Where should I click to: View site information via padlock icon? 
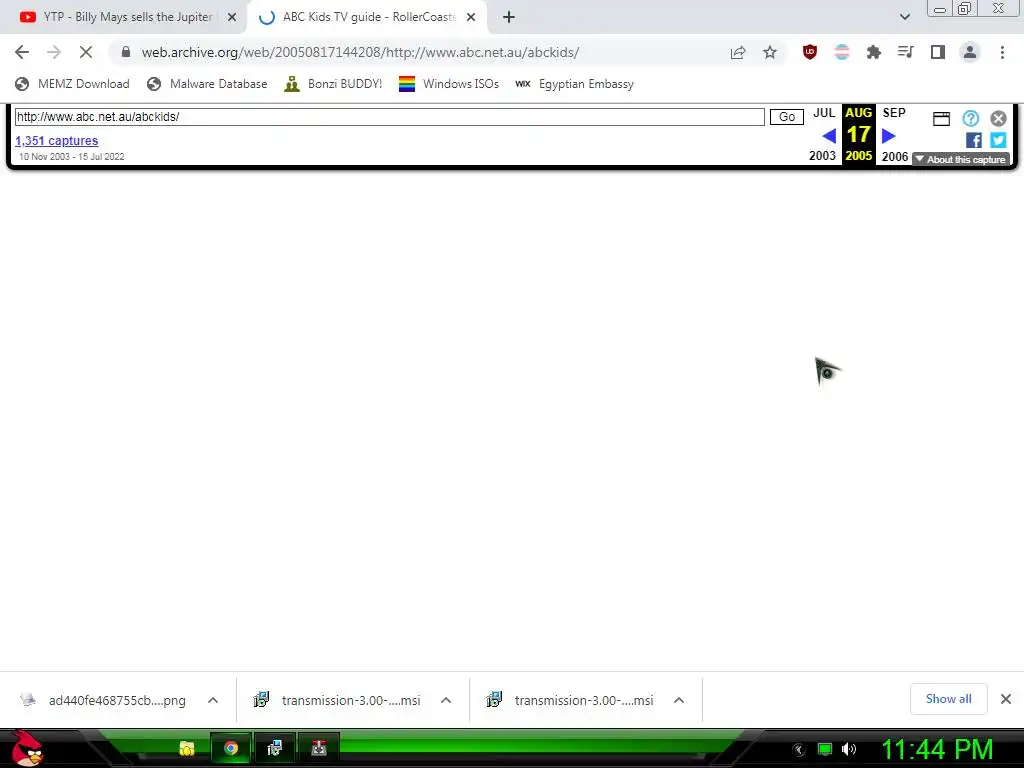126,52
